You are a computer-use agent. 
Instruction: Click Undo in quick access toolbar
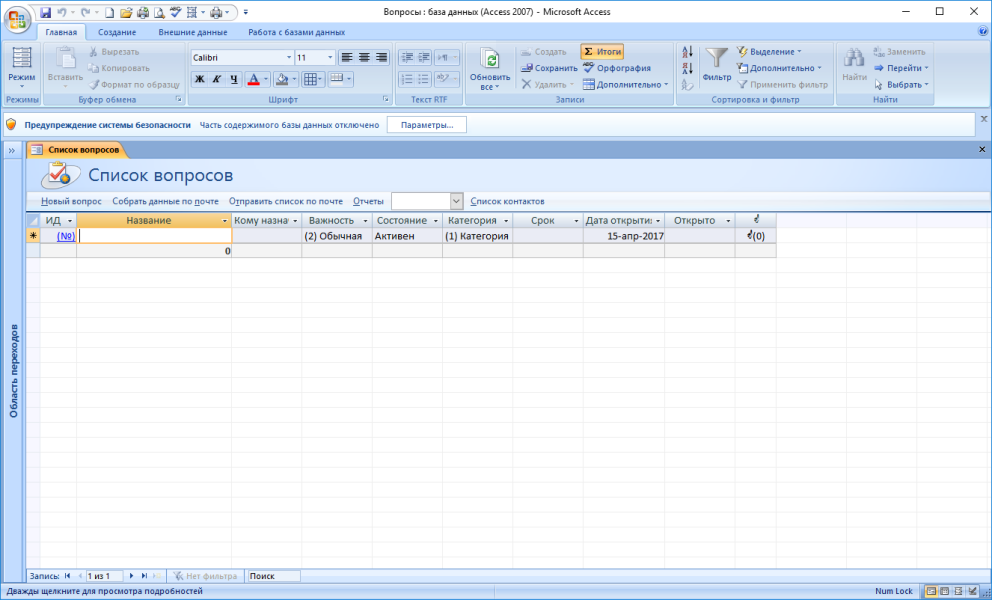click(62, 12)
